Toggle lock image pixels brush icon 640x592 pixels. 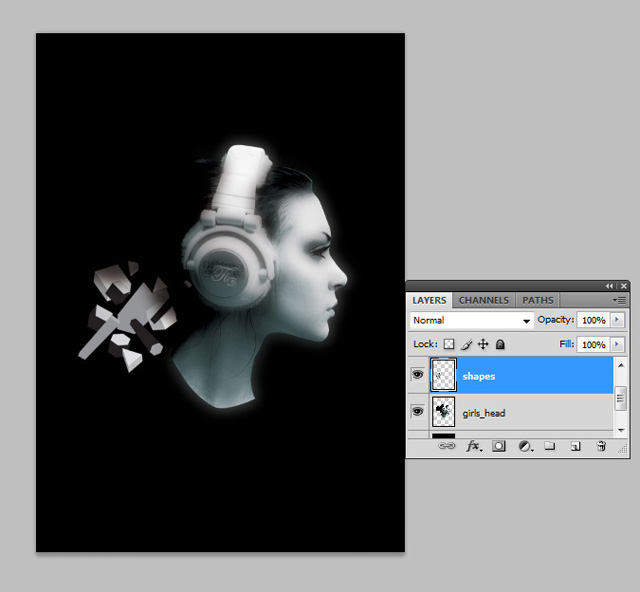coord(466,344)
